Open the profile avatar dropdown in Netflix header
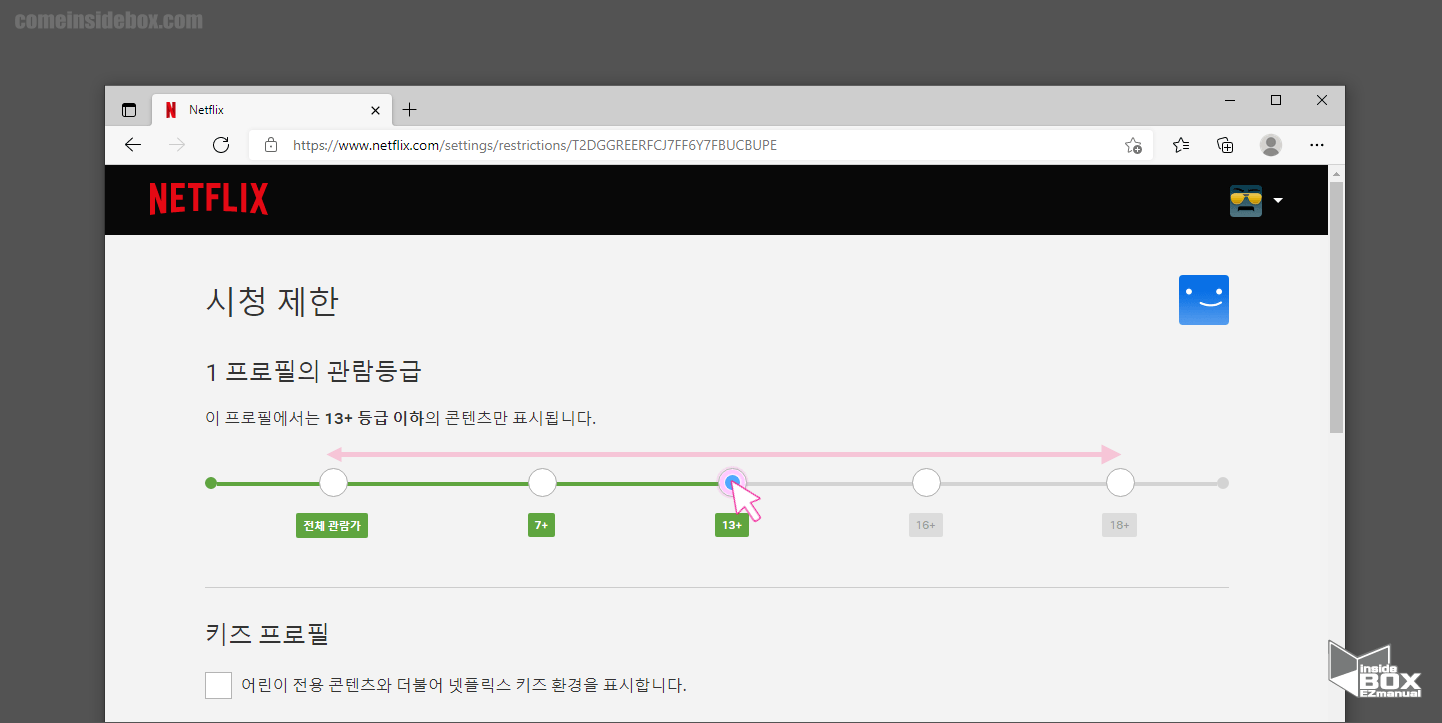Screen dimensions: 1442x723 pos(1257,200)
